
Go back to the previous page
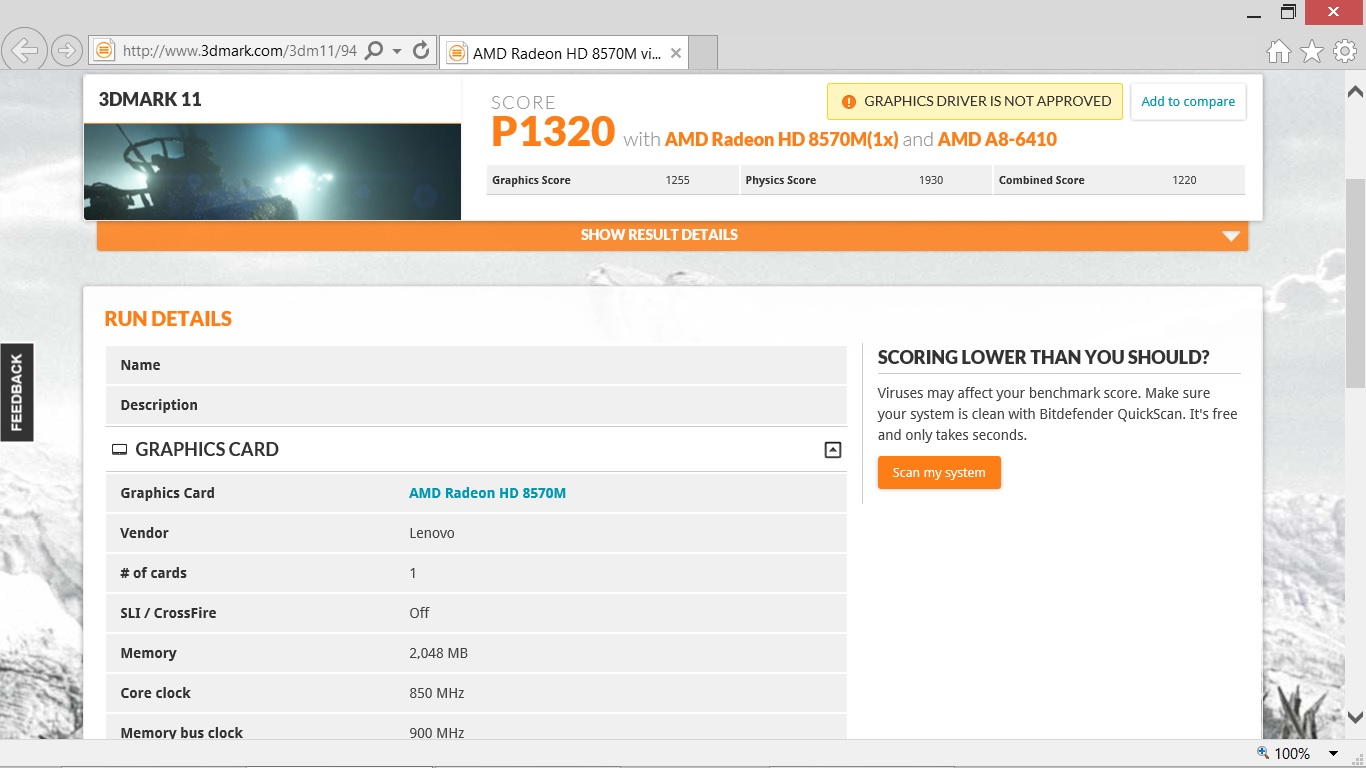pos(24,50)
